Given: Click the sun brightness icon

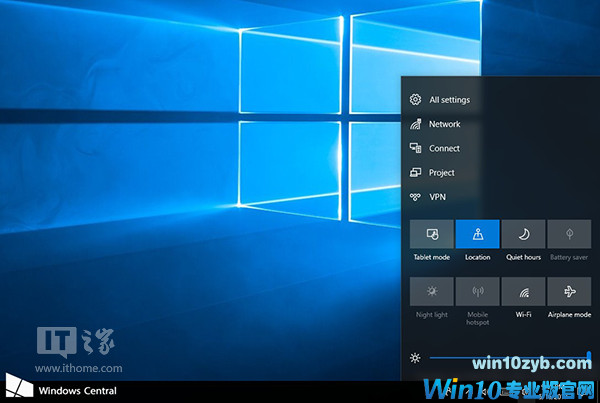Looking at the screenshot, I should coord(415,357).
